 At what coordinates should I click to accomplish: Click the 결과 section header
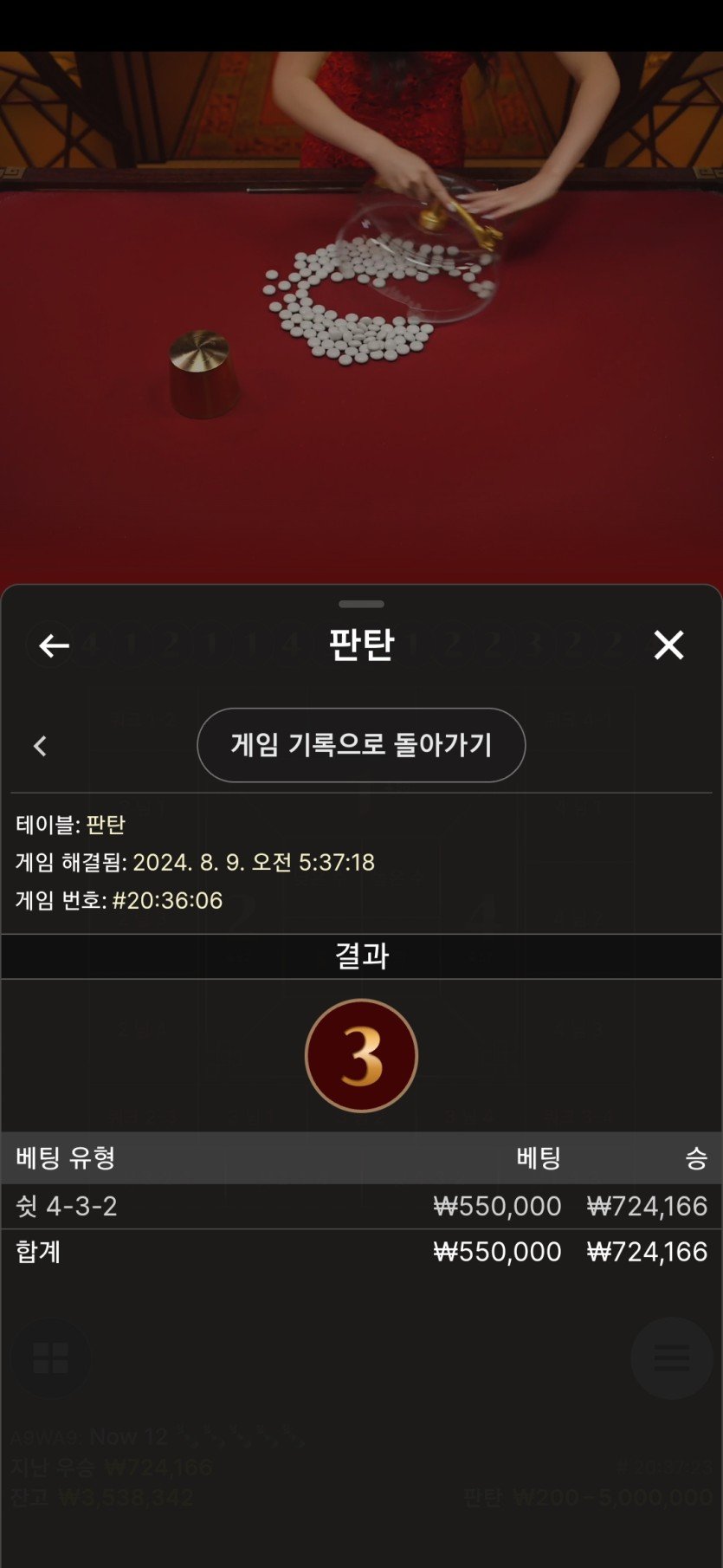click(361, 956)
